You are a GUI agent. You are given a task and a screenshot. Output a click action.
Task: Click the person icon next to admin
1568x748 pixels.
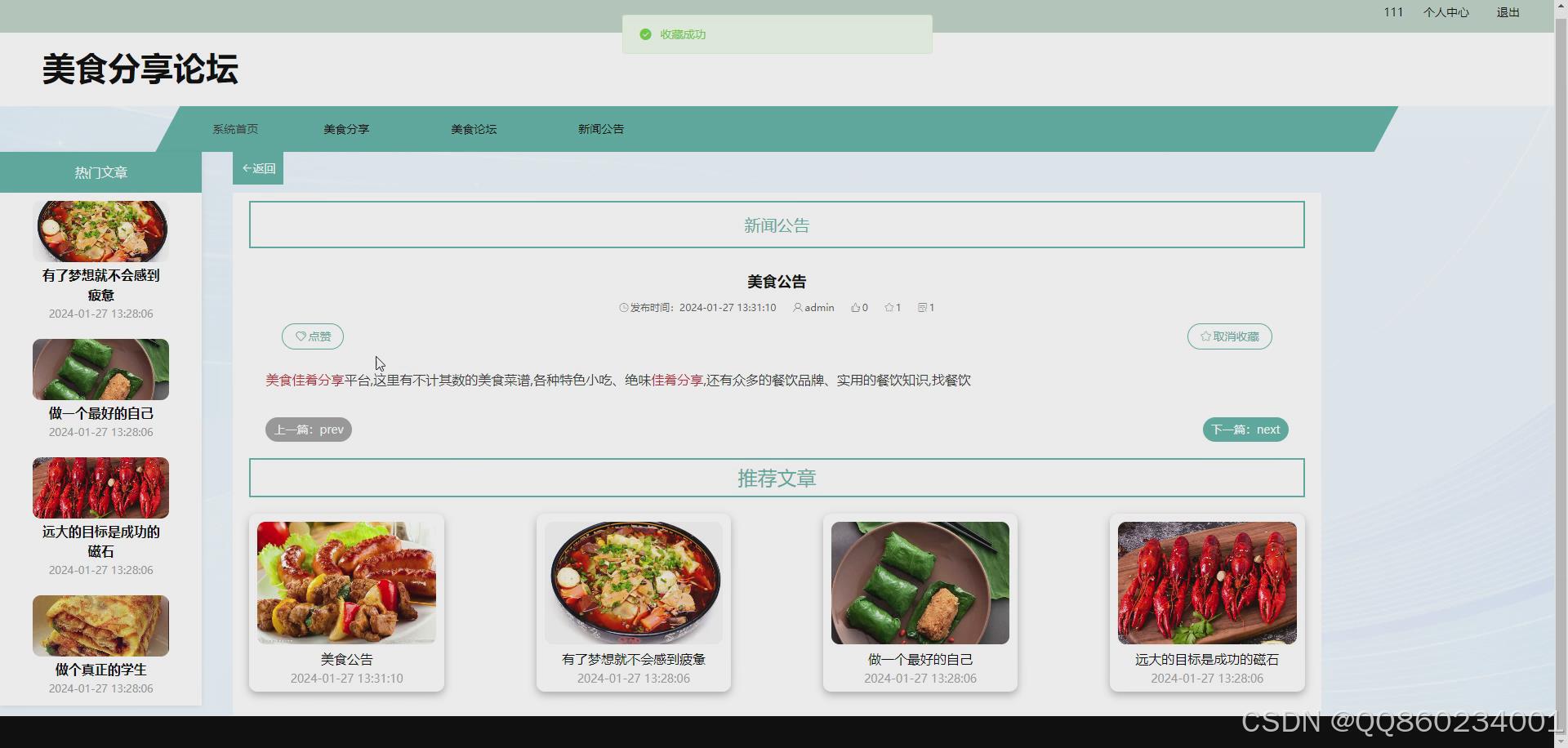point(798,308)
